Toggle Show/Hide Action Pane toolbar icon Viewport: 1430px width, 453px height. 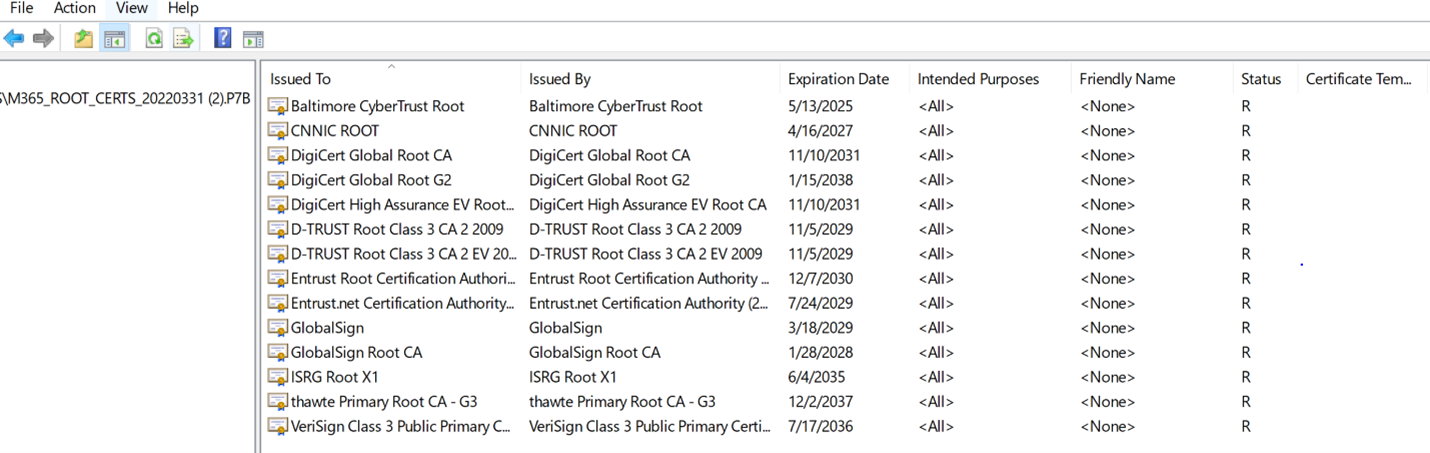click(253, 39)
